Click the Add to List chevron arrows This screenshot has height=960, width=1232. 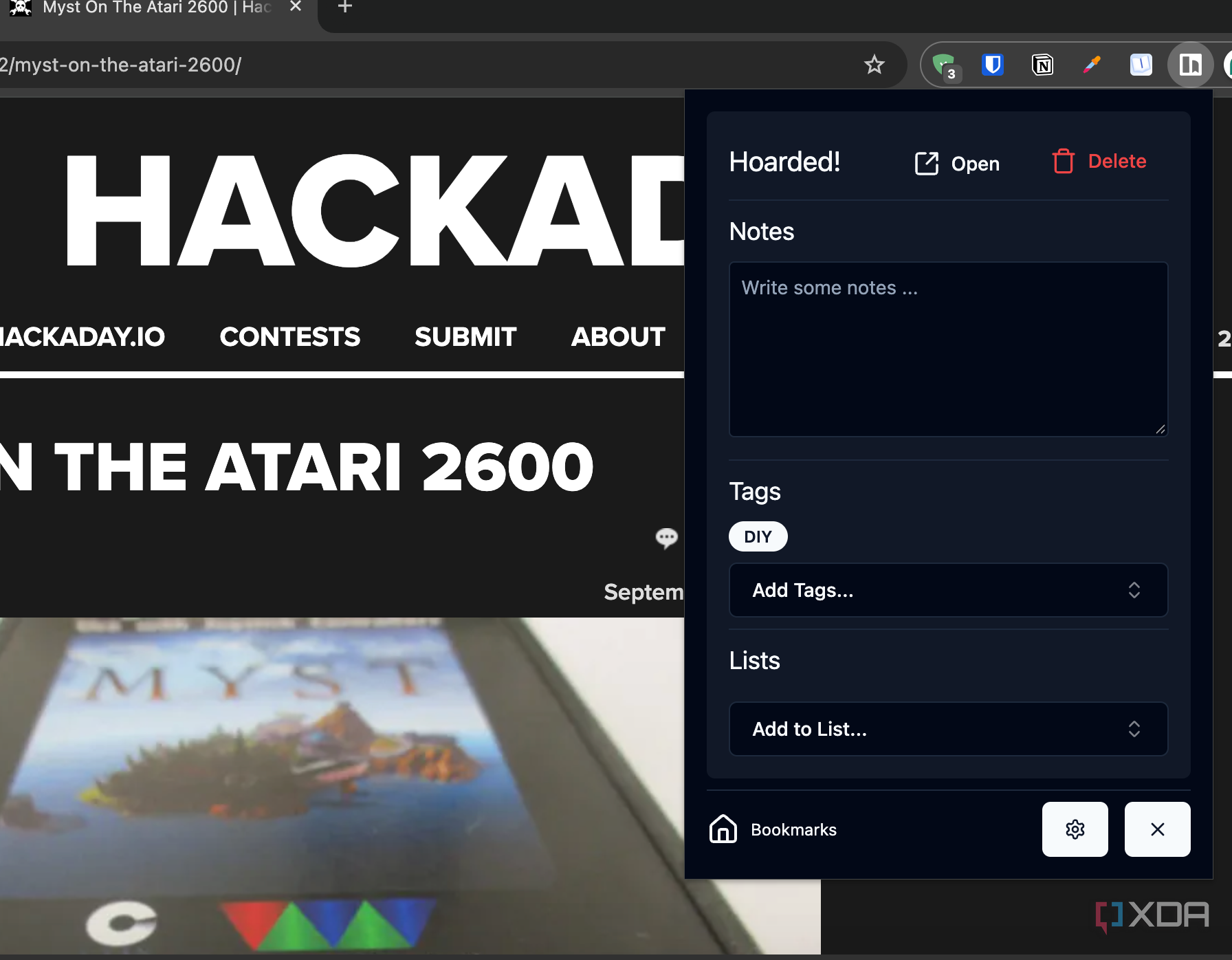tap(1134, 729)
